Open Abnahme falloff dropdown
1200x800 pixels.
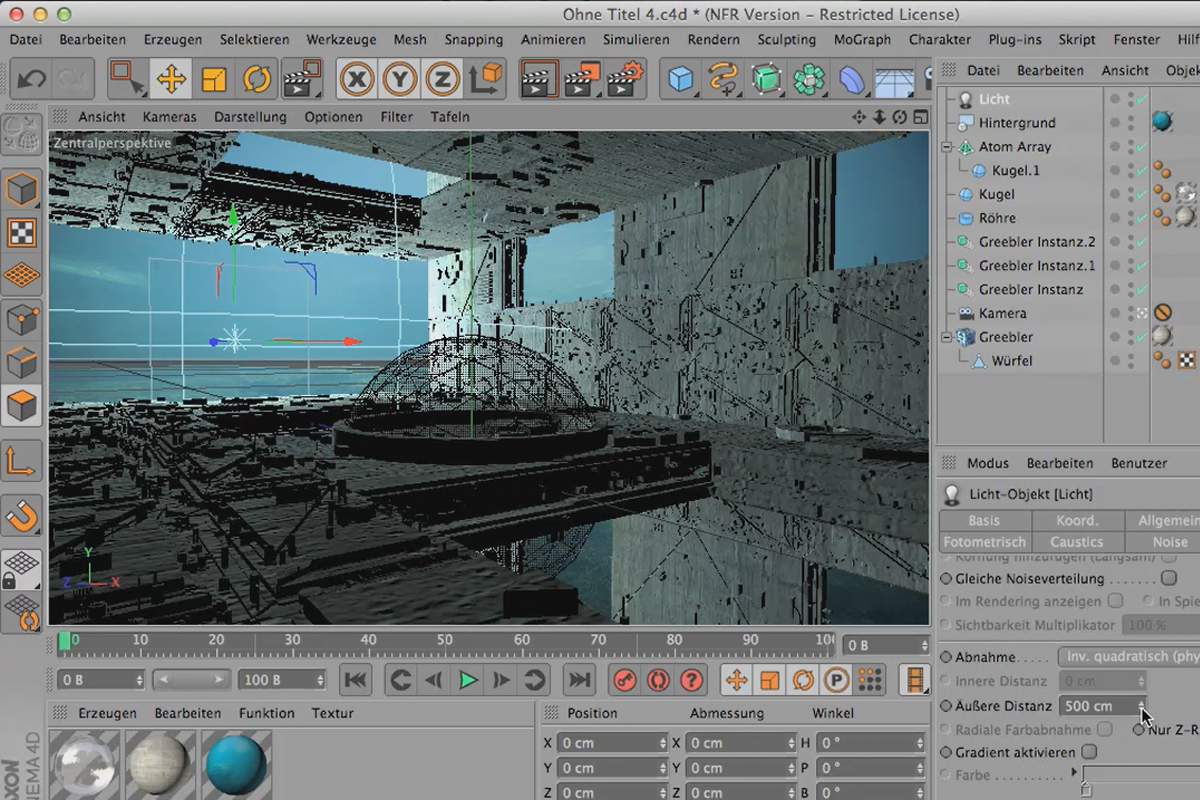(x=1128, y=657)
